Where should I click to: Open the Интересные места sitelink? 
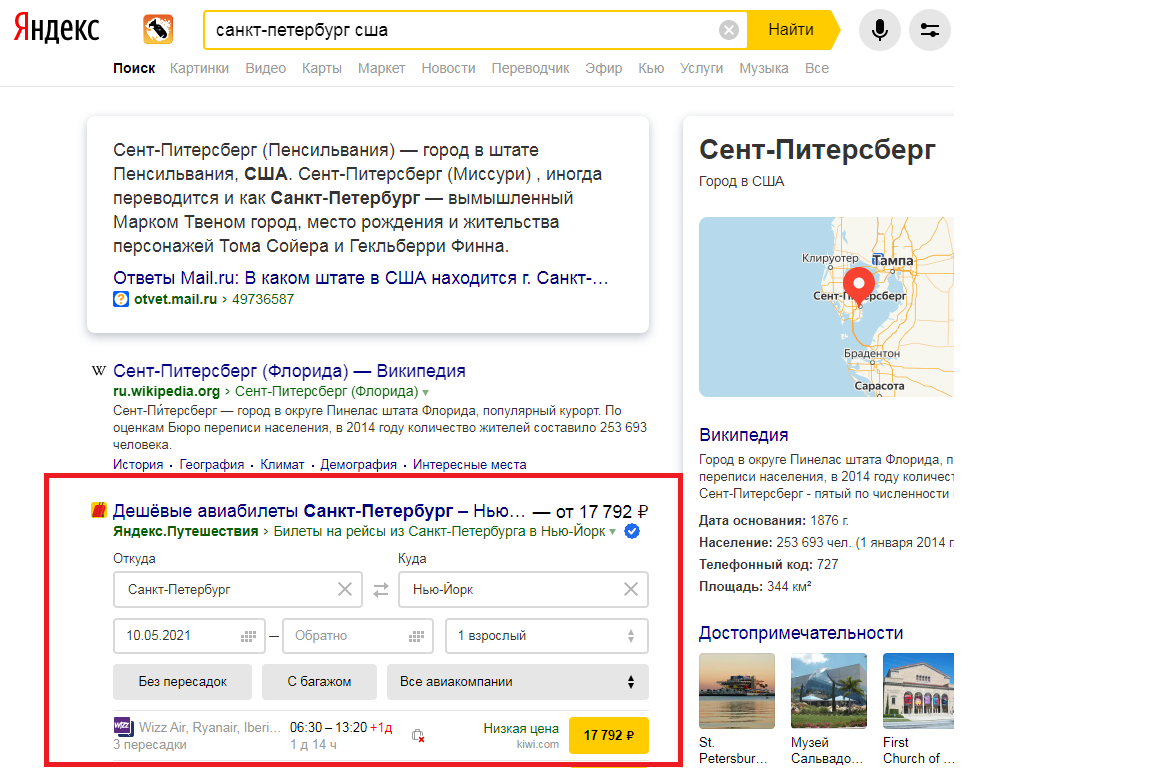pos(469,464)
